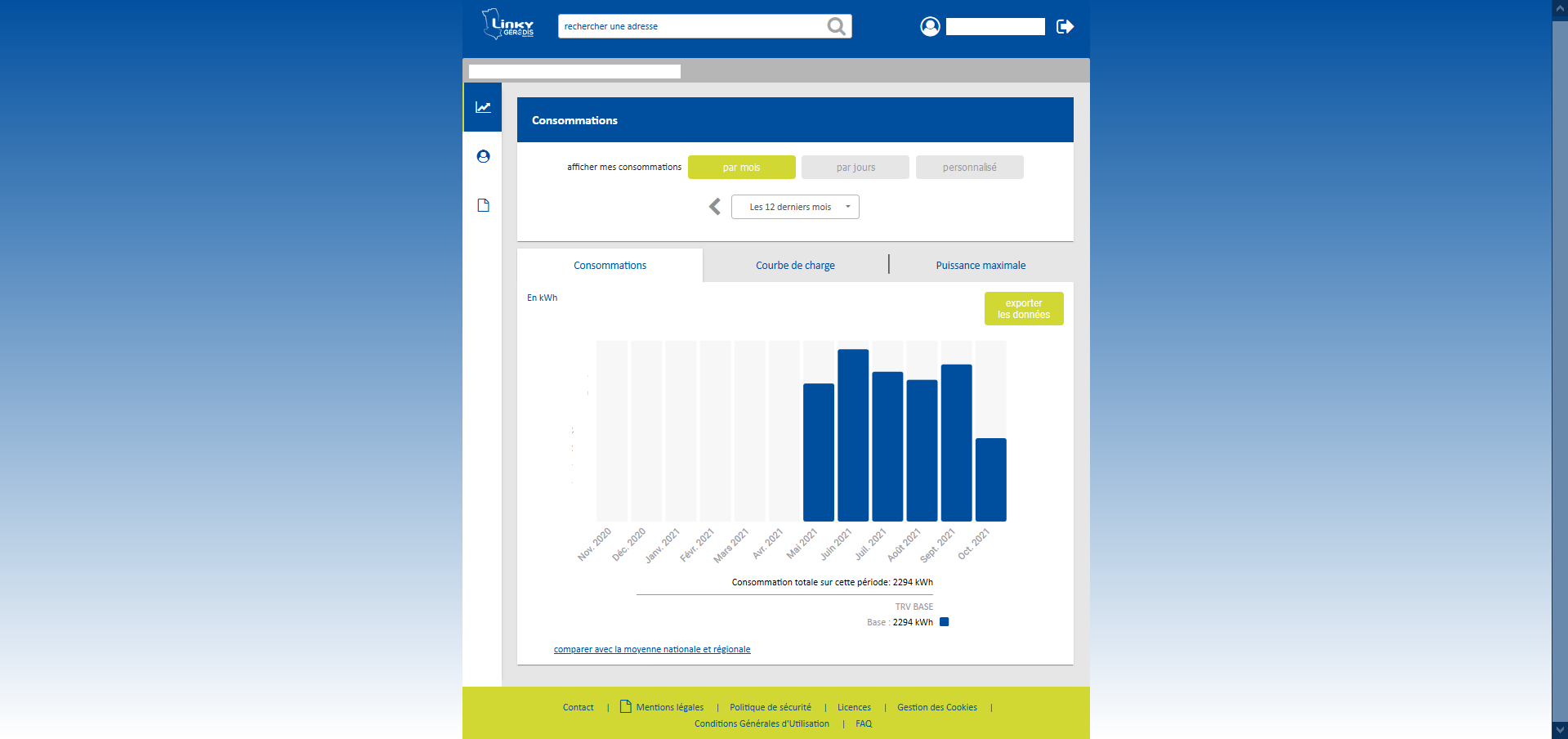Screen dimensions: 1568x739
Task: Click the Contact footer link
Action: click(578, 707)
